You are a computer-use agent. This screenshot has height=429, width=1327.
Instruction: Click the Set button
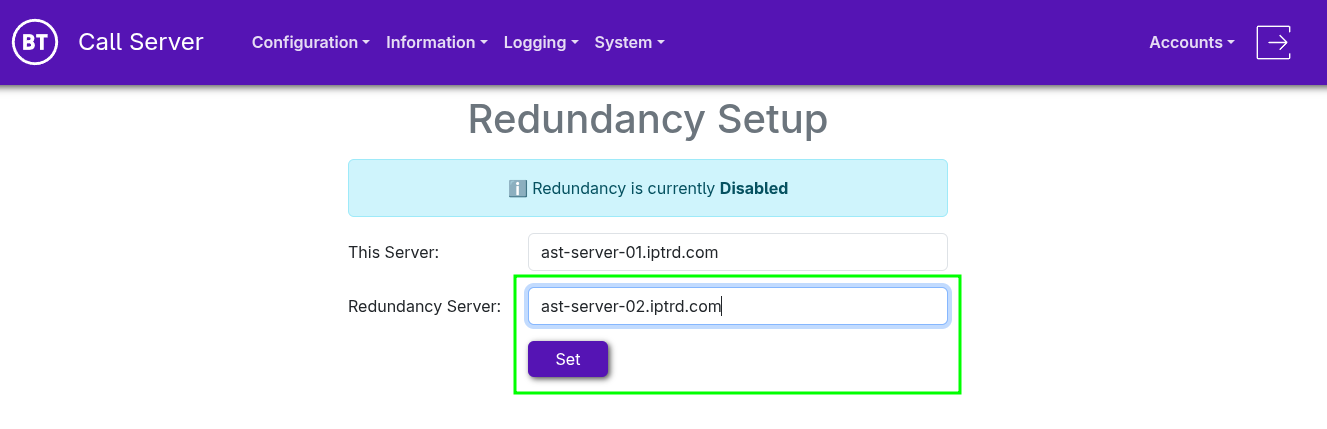(x=568, y=359)
